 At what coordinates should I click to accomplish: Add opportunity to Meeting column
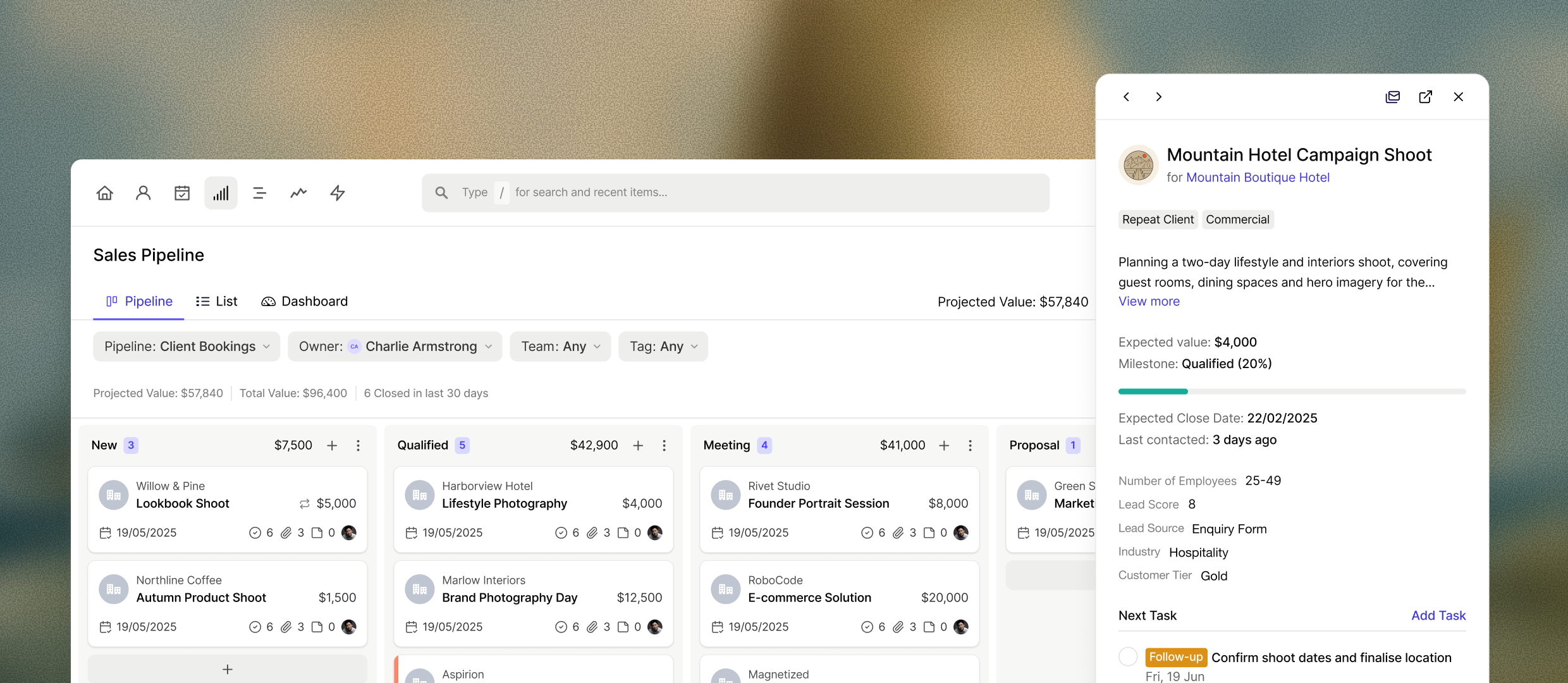click(944, 446)
